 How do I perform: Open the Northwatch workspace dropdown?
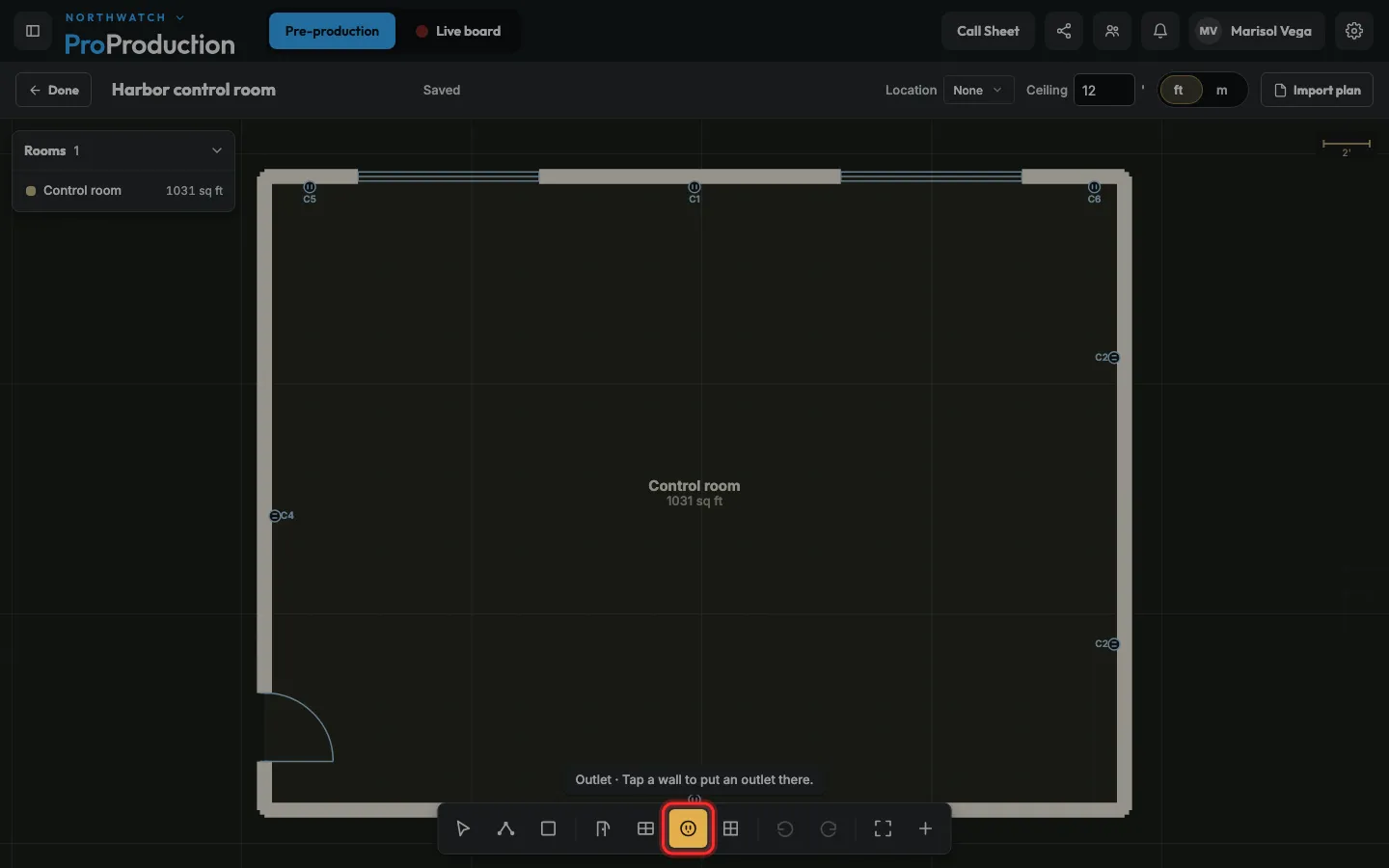coord(124,17)
